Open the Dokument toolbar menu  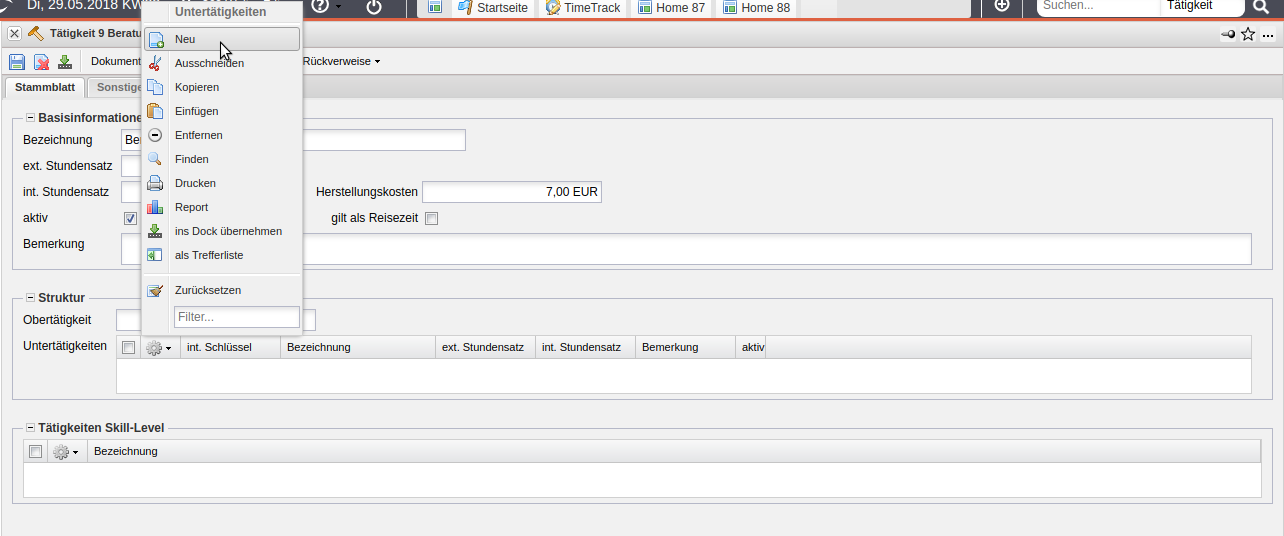click(116, 61)
